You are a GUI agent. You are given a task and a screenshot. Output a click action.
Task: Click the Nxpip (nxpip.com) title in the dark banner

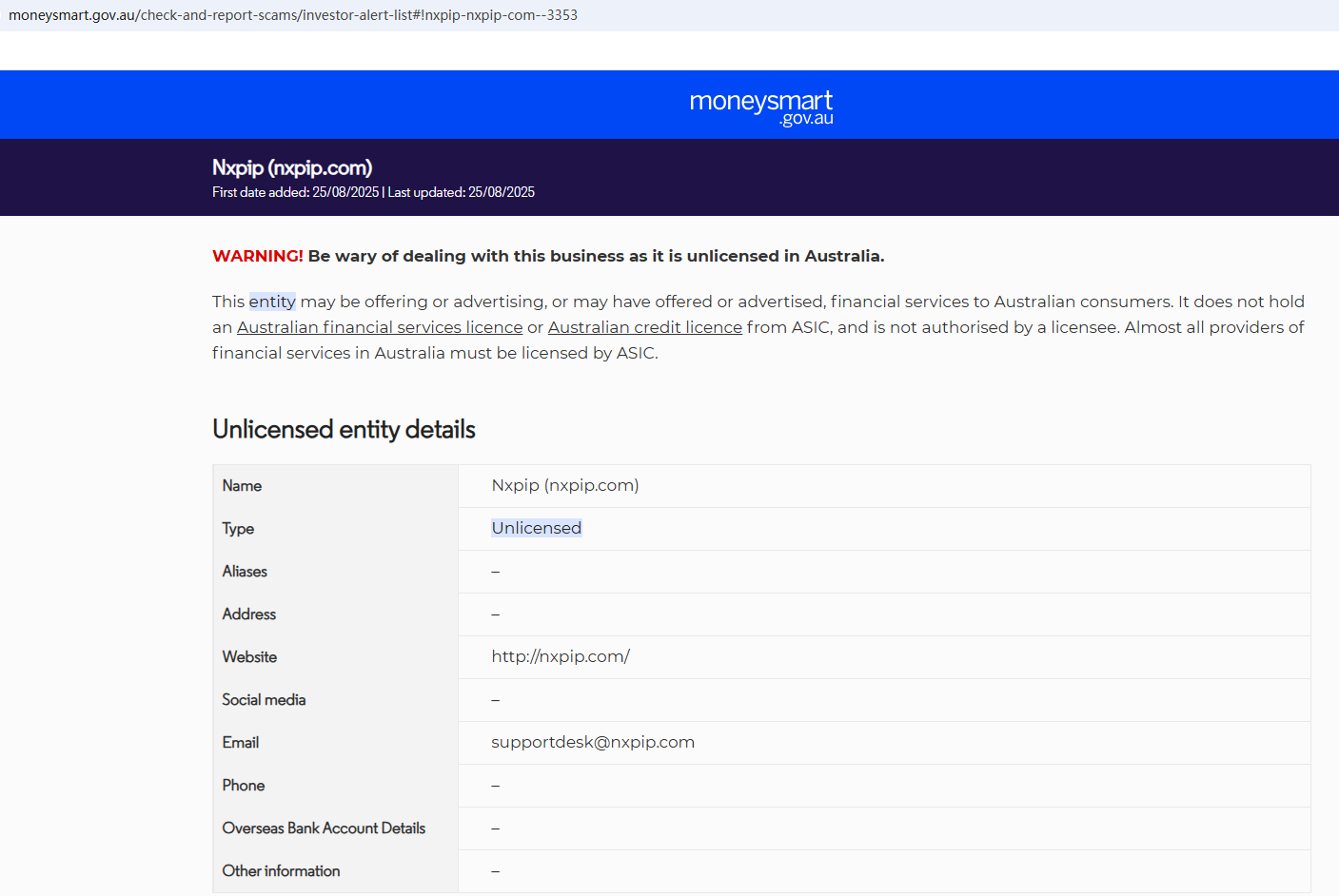(x=292, y=167)
